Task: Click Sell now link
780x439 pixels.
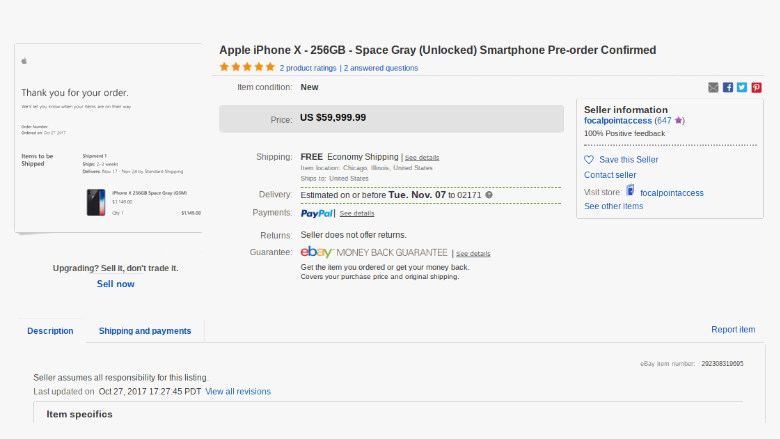Action: coord(115,284)
